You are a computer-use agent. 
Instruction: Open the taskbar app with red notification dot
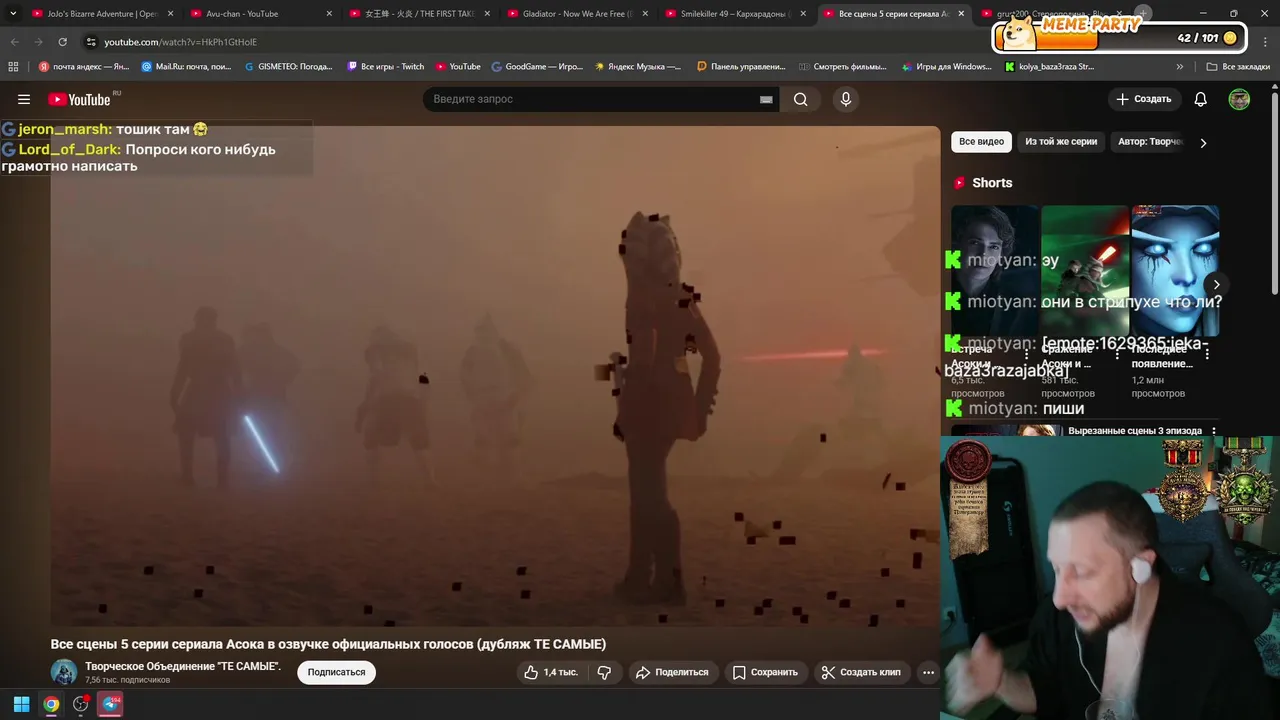[x=81, y=704]
